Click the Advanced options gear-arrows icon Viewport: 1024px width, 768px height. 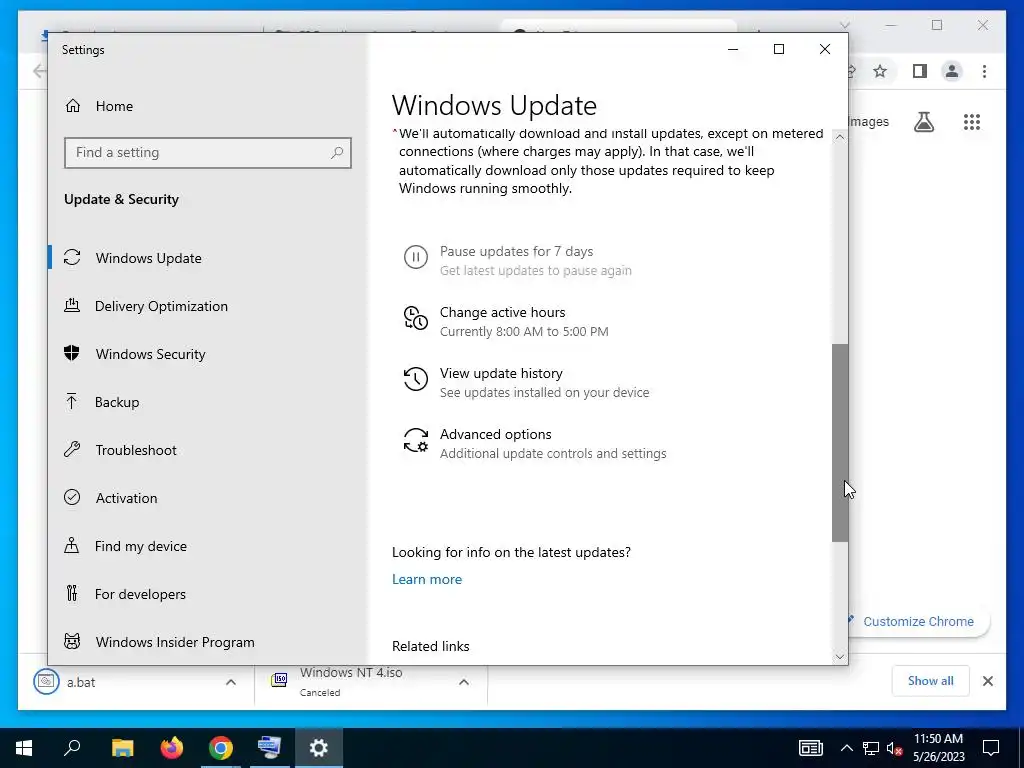[415, 440]
